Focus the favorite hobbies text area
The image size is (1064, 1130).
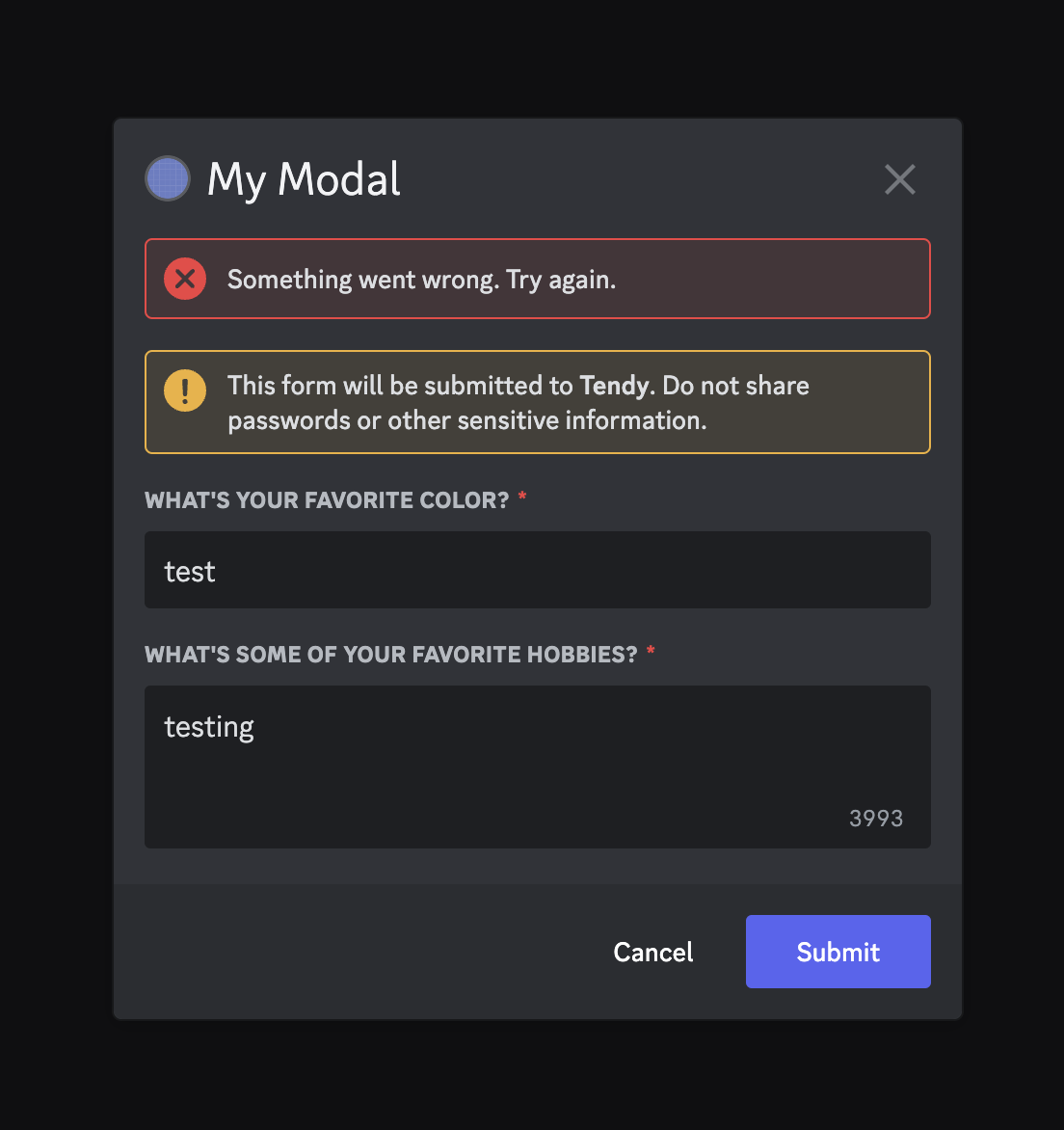(x=538, y=767)
